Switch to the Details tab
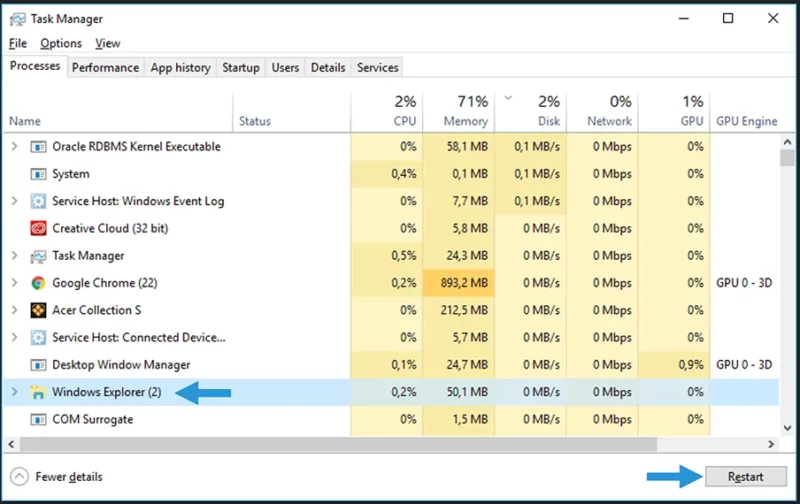 point(328,67)
